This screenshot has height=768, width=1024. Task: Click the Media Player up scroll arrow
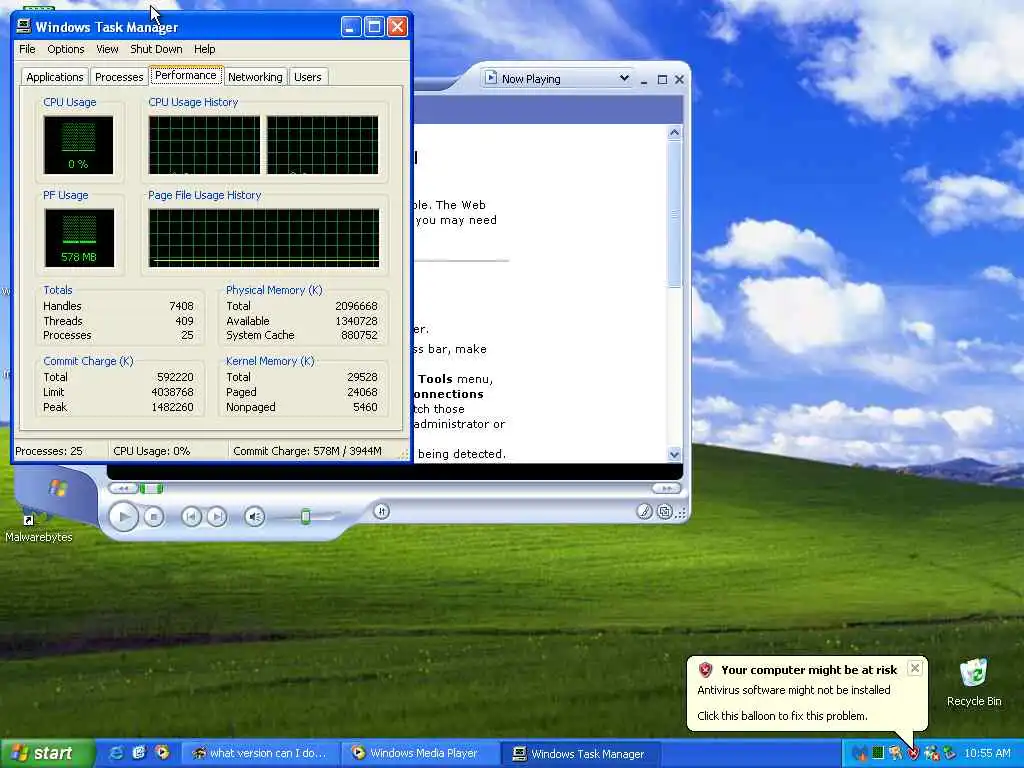coord(675,133)
